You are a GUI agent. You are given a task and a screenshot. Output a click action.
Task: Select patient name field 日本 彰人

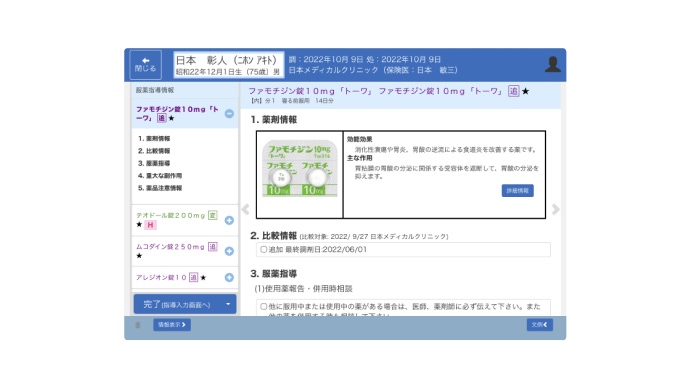[x=228, y=65]
